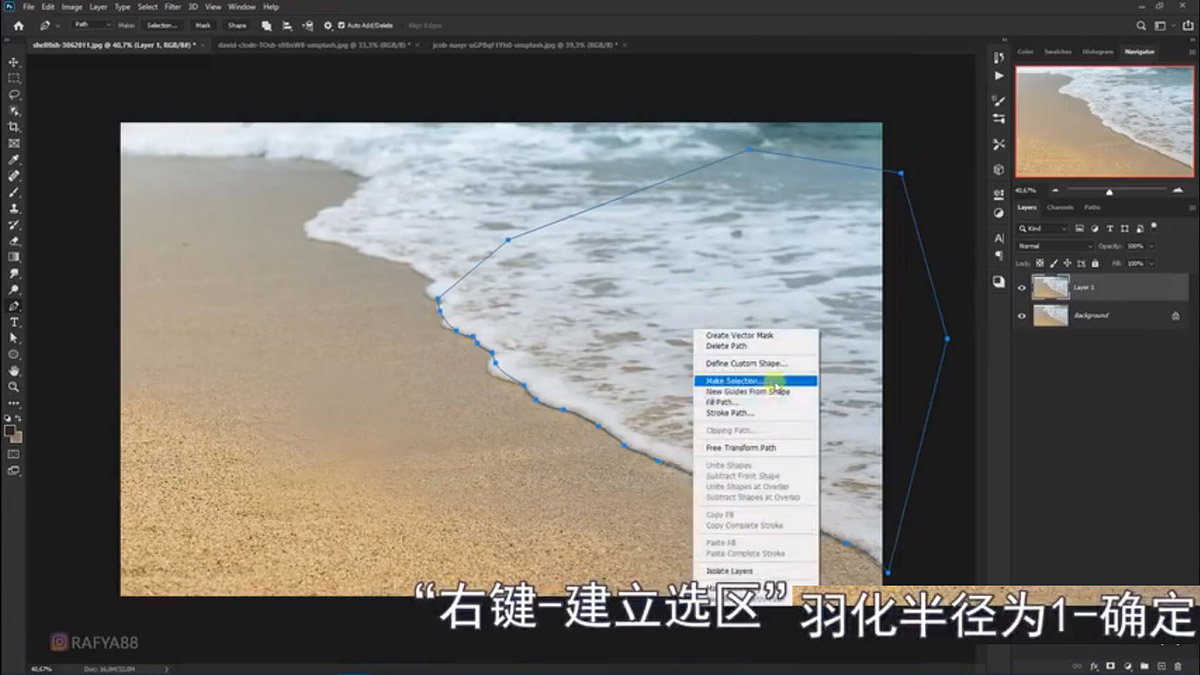Viewport: 1200px width, 675px height.
Task: Toggle Layer 1 visibility
Action: coord(1021,288)
